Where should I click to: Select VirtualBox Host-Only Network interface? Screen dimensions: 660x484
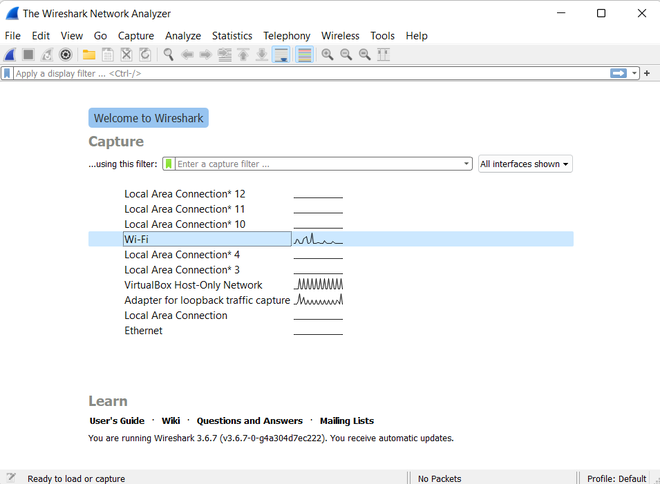(193, 285)
